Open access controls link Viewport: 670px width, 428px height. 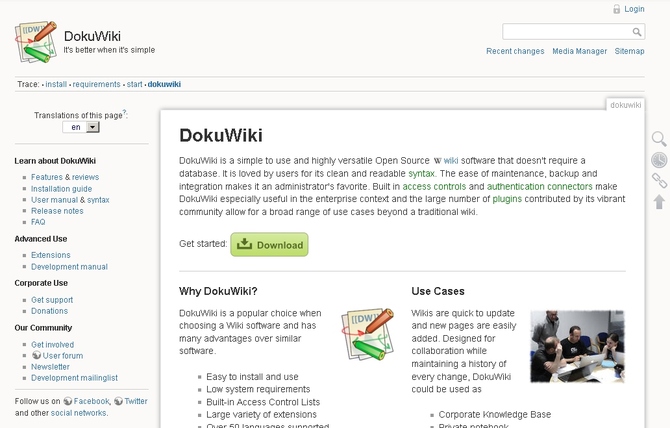tap(434, 186)
